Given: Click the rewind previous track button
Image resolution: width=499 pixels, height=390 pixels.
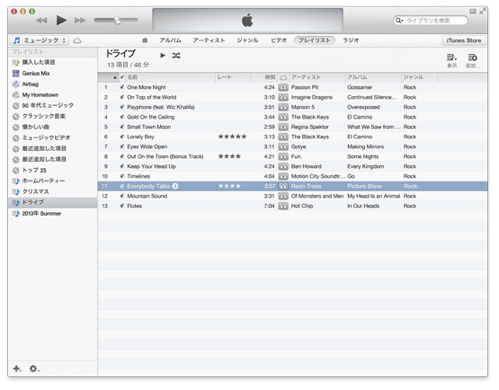Looking at the screenshot, I should click(x=42, y=21).
